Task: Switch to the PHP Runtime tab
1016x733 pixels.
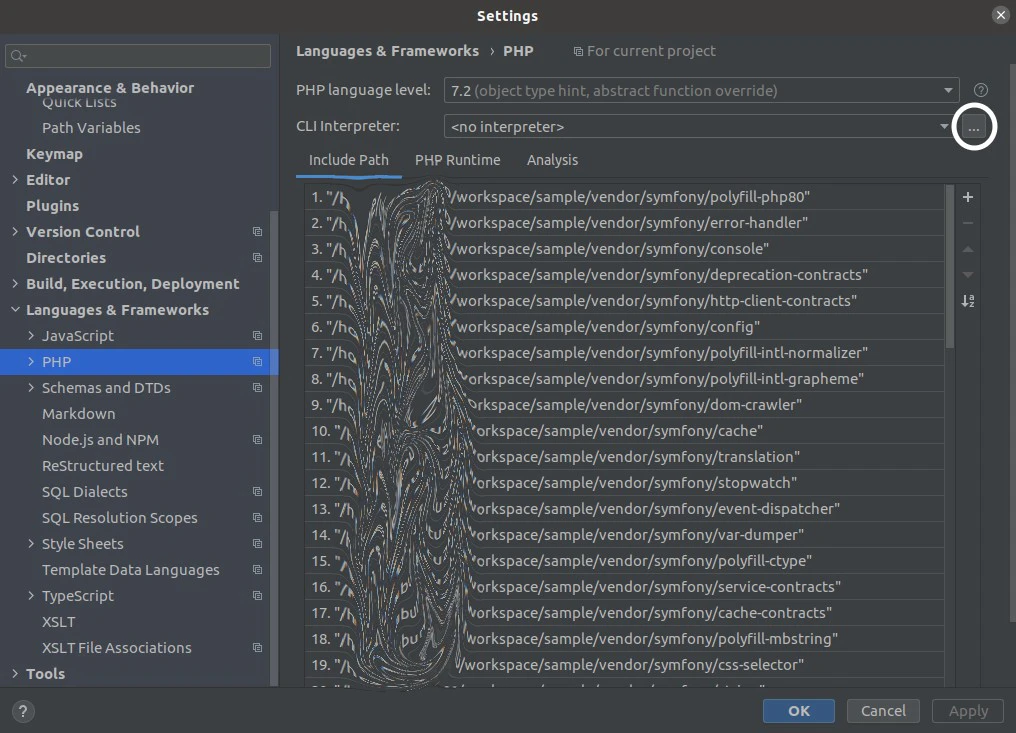Action: (457, 160)
